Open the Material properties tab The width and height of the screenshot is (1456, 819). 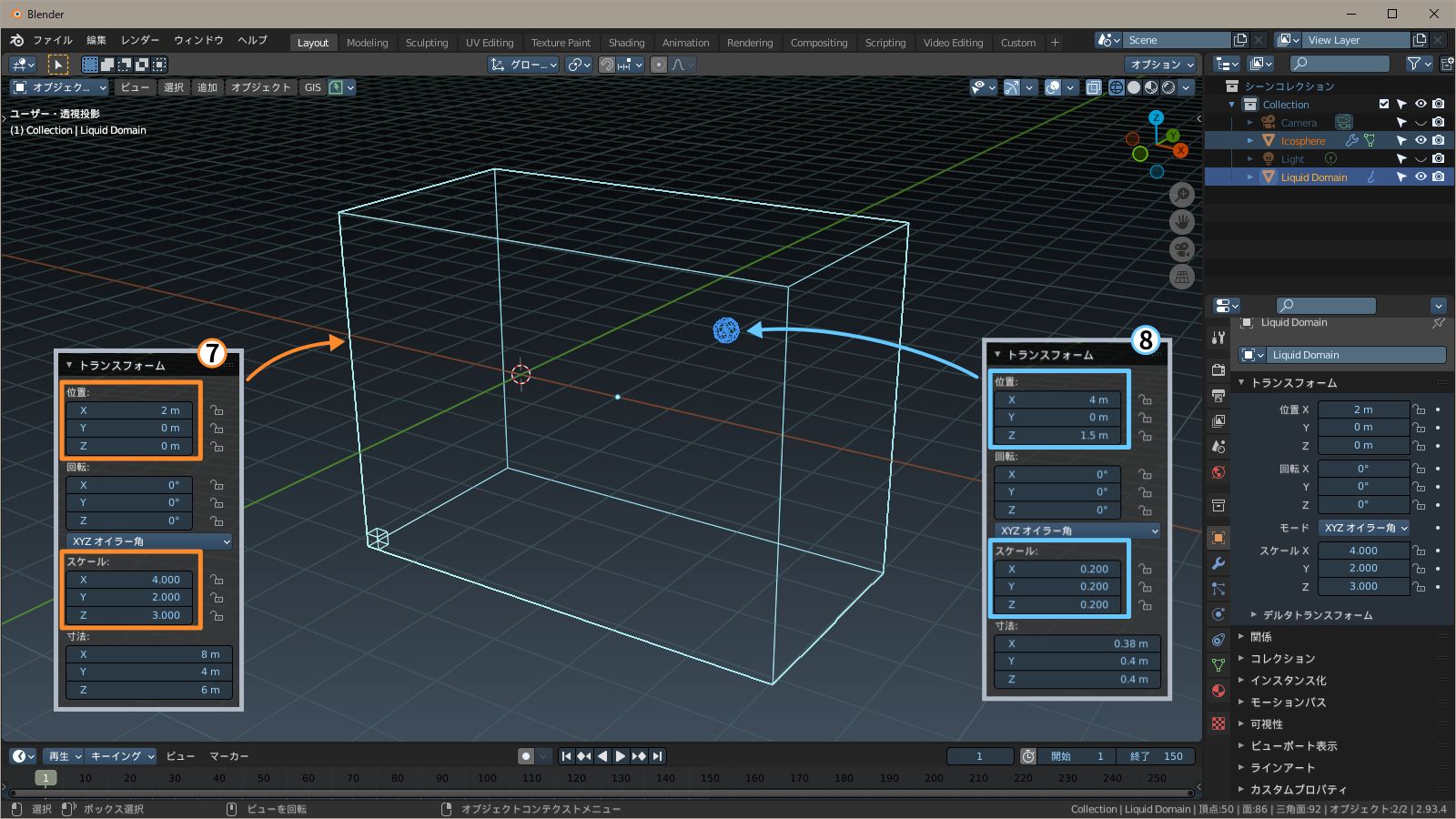pos(1218,691)
